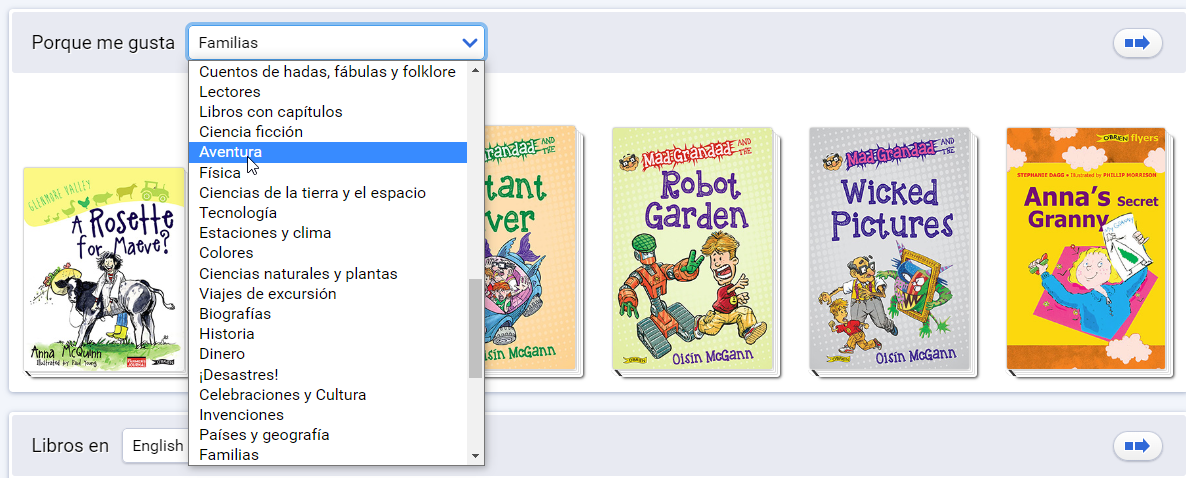1186x478 pixels.
Task: Choose Libros con capítulos option
Action: point(328,112)
